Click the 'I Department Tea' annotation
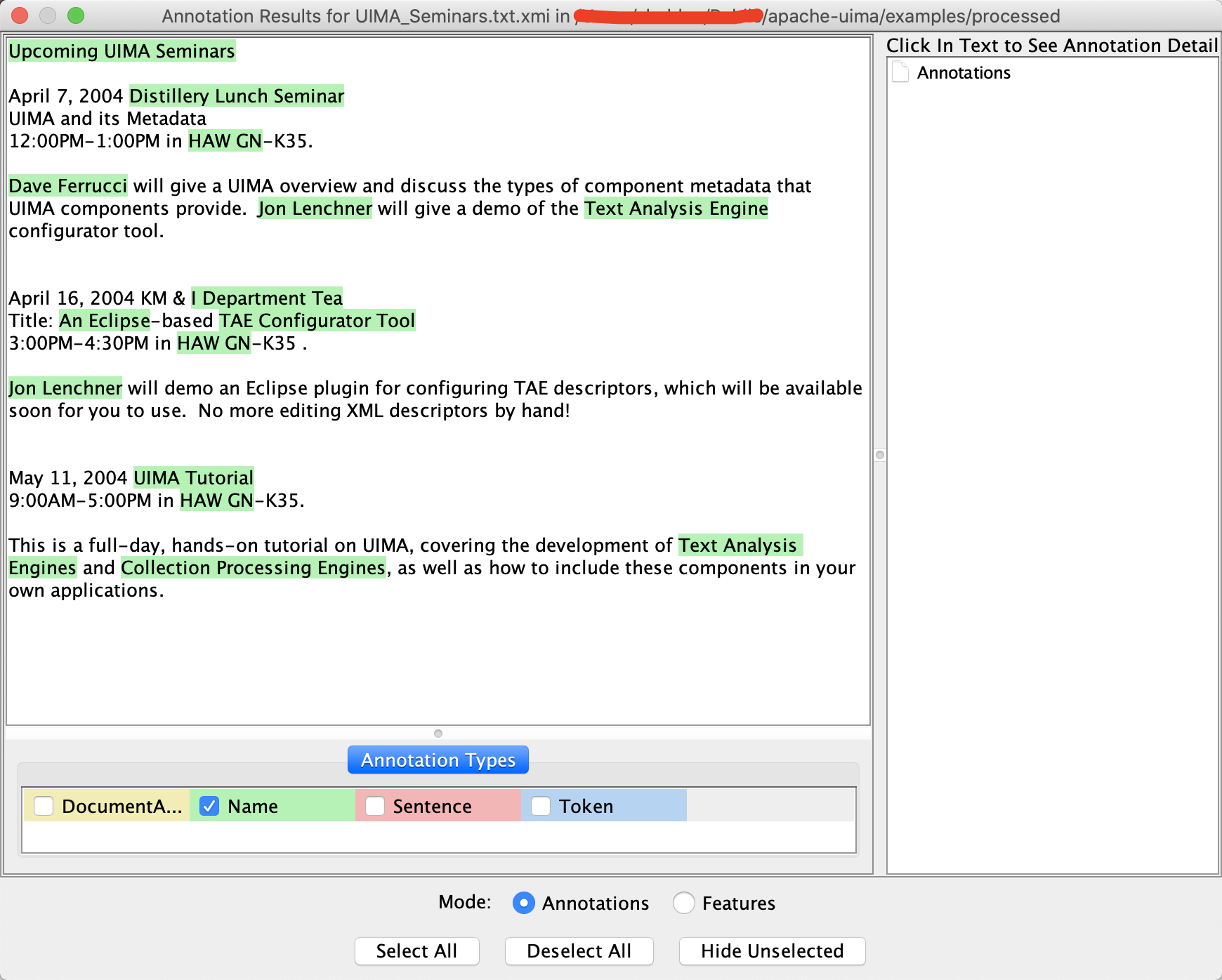 coord(267,298)
